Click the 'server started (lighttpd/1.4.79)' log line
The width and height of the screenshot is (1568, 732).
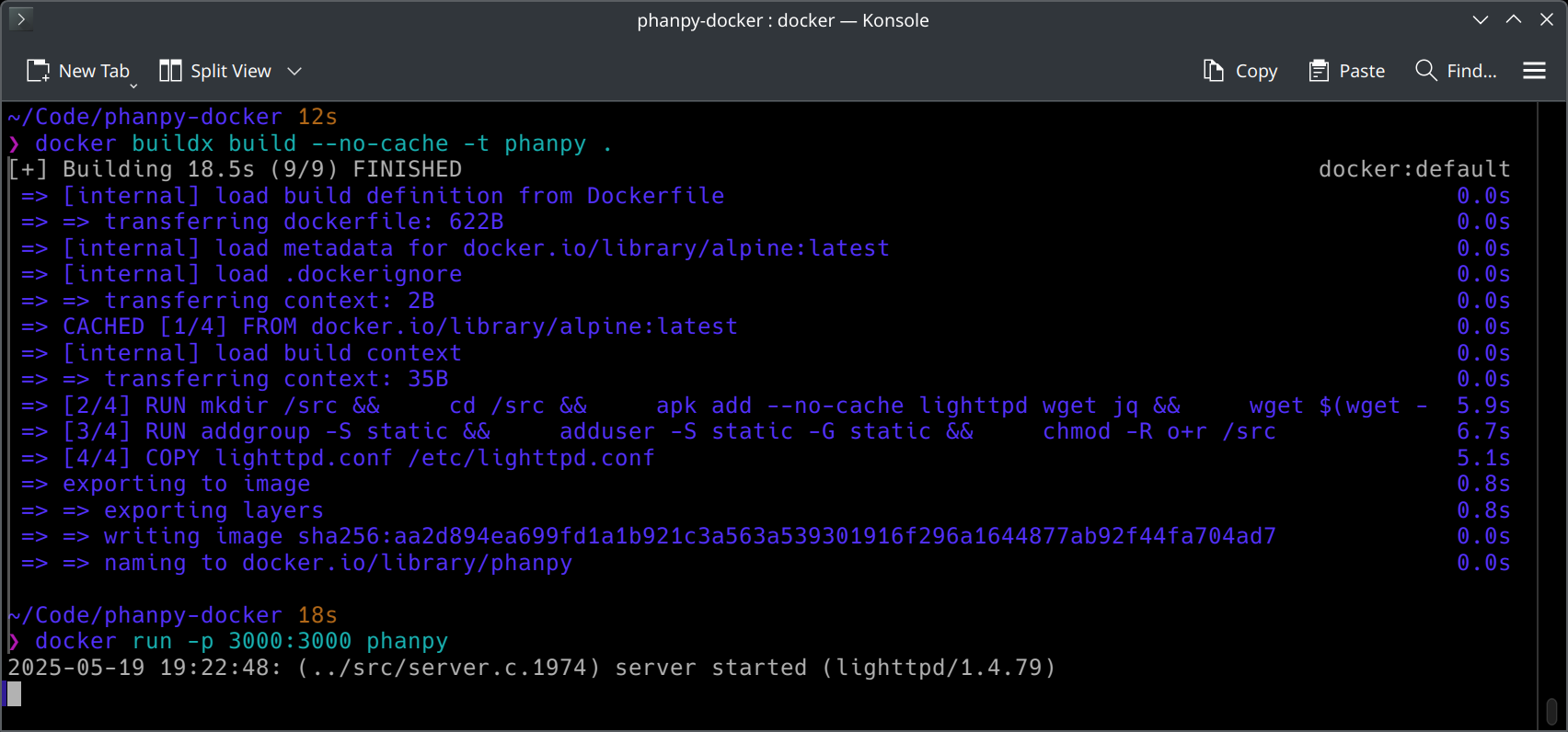click(532, 668)
